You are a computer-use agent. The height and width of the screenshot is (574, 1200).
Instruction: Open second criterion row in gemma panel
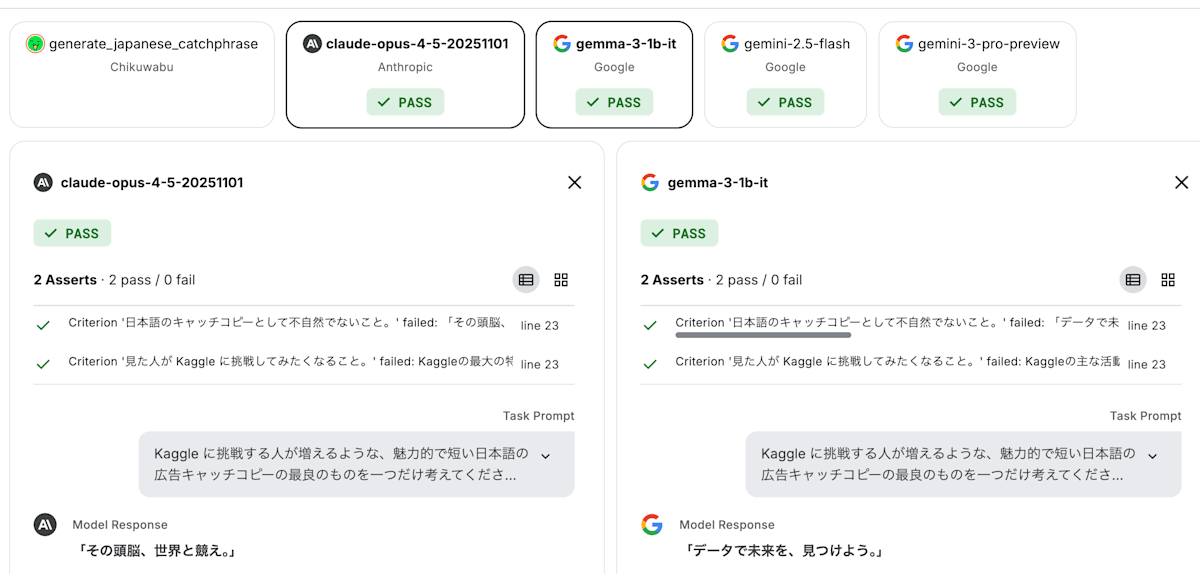click(x=911, y=364)
